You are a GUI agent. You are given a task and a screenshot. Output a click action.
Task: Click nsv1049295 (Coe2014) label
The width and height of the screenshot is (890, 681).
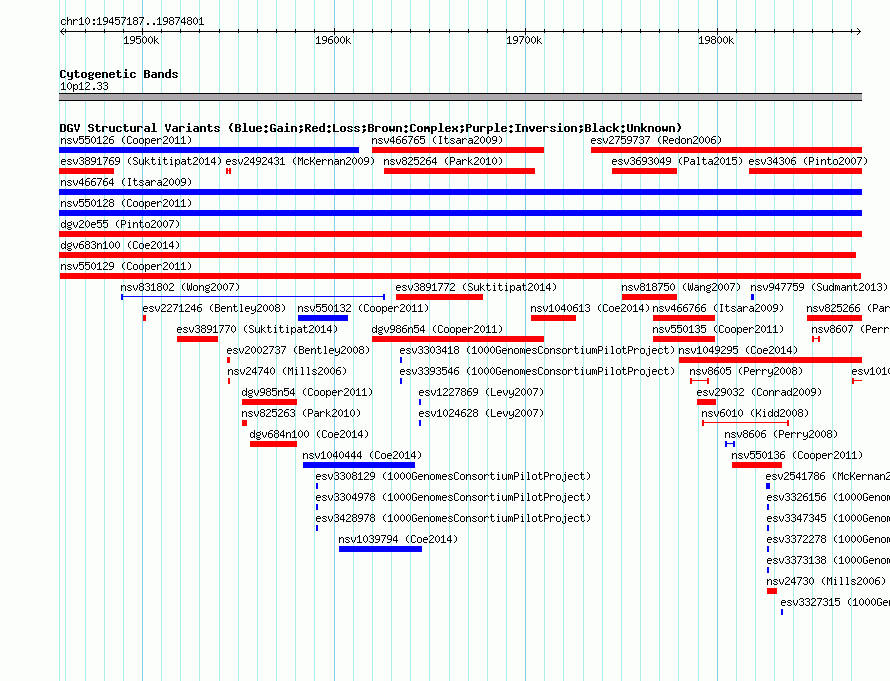tap(738, 350)
